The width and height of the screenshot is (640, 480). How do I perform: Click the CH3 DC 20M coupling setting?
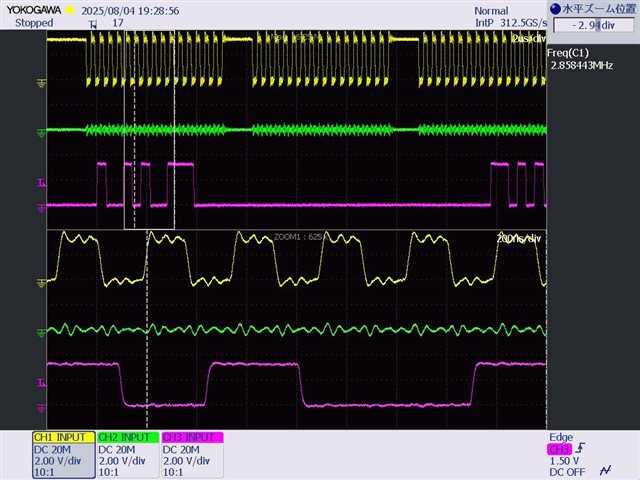[x=182, y=449]
